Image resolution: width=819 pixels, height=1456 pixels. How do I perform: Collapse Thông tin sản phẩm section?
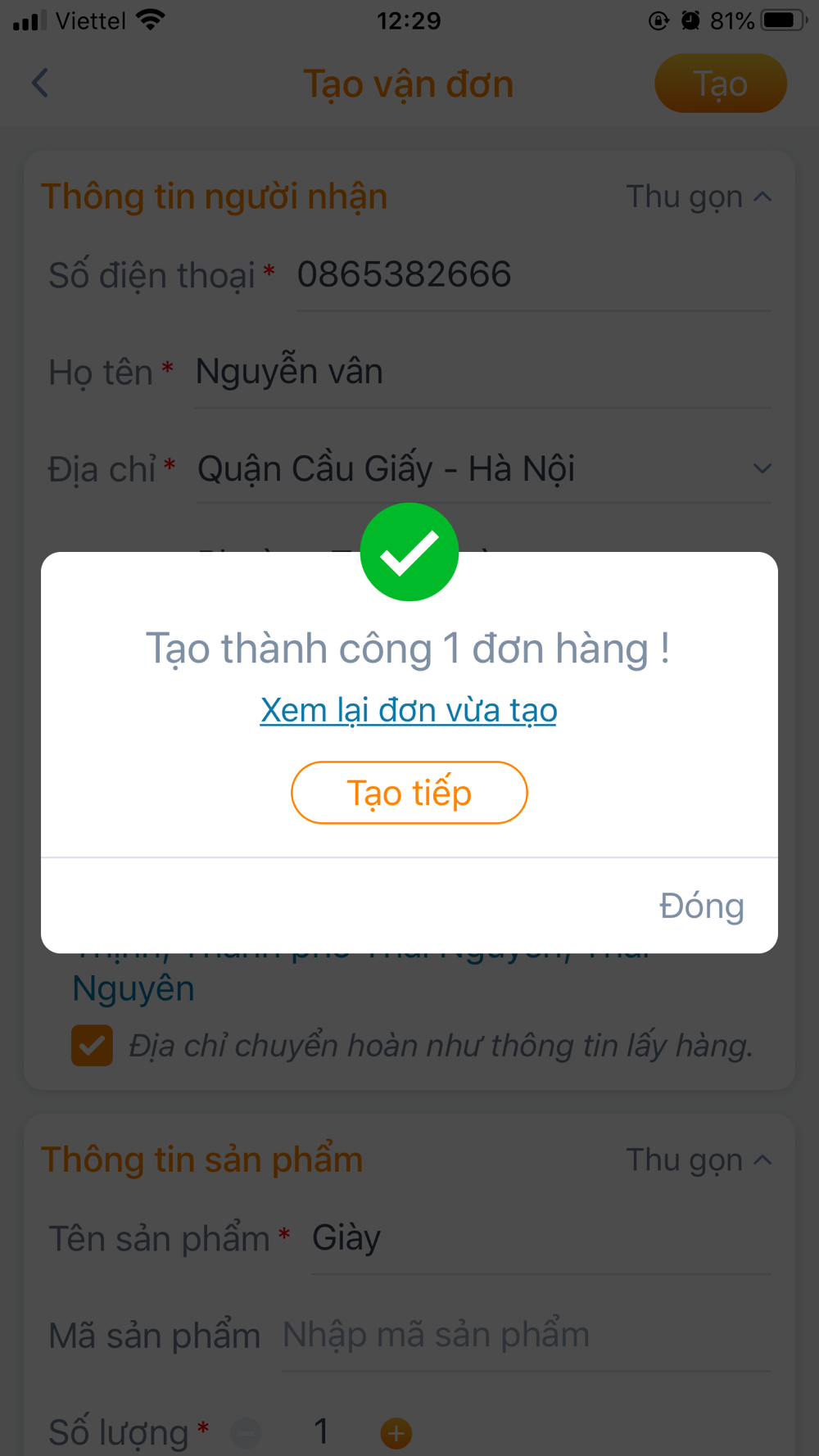point(699,1160)
